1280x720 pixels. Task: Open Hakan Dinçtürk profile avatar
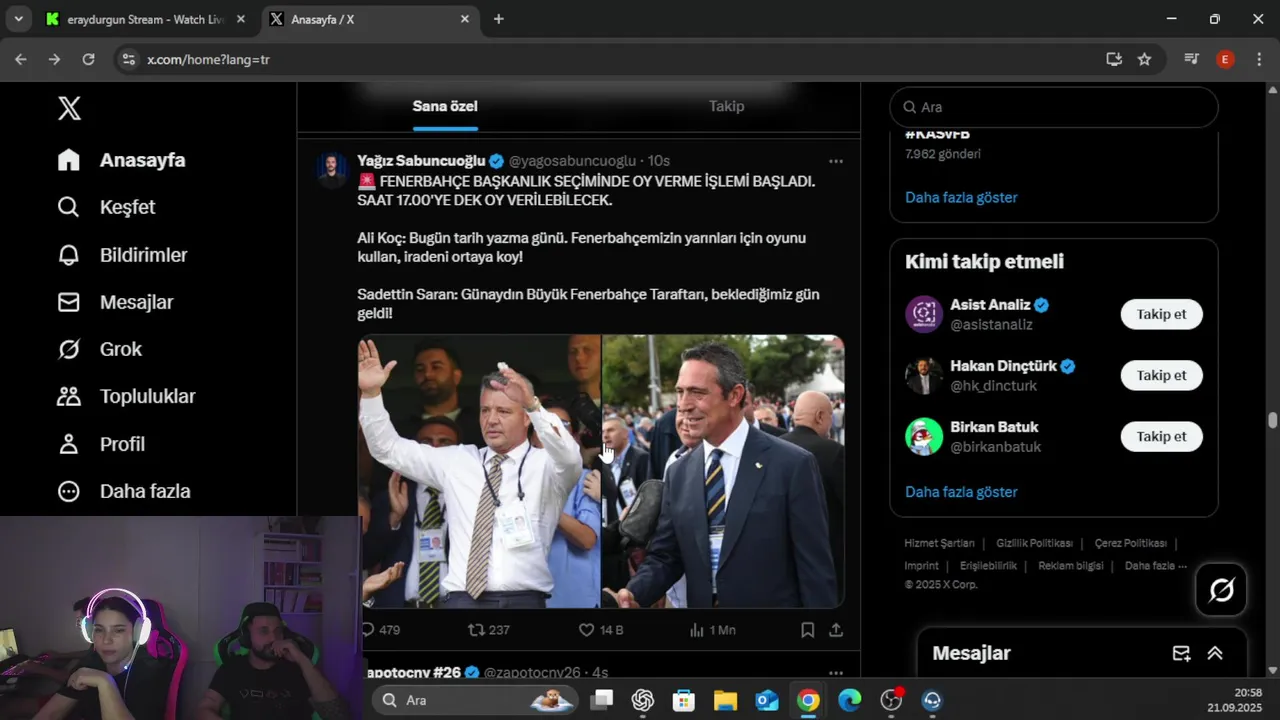pos(924,376)
